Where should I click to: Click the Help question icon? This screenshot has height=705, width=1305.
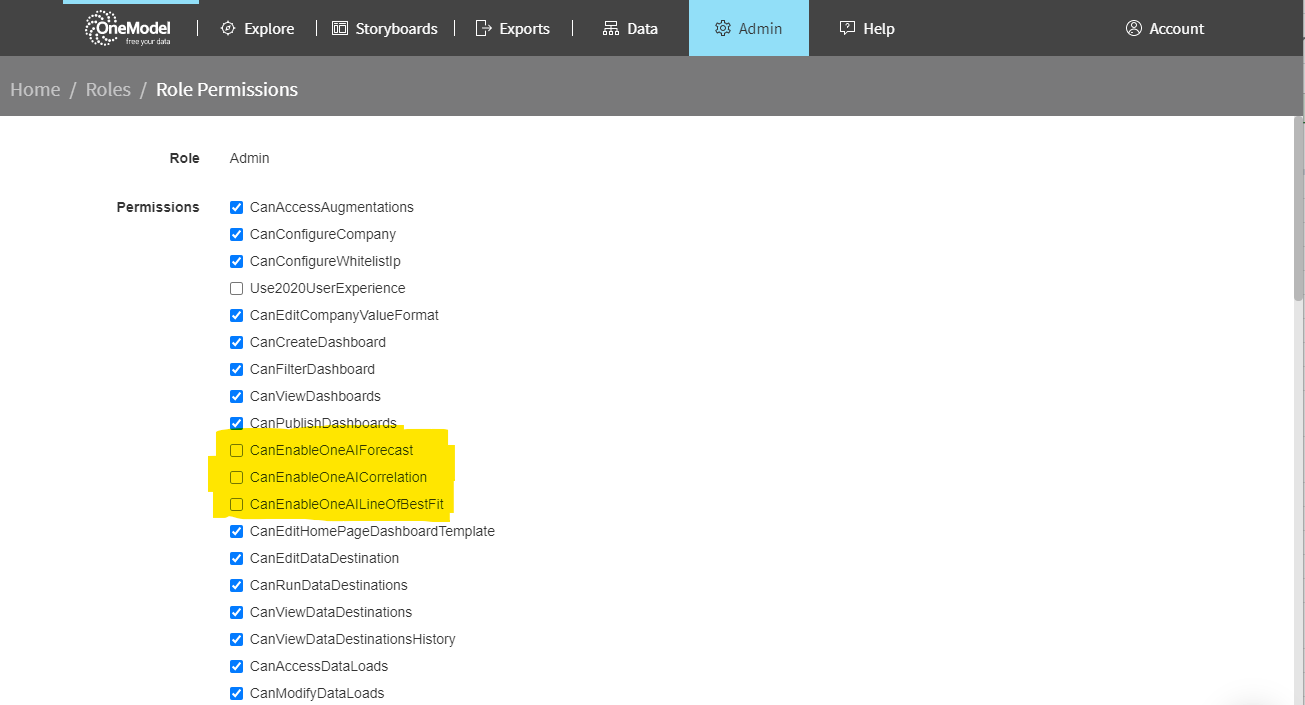(x=848, y=28)
